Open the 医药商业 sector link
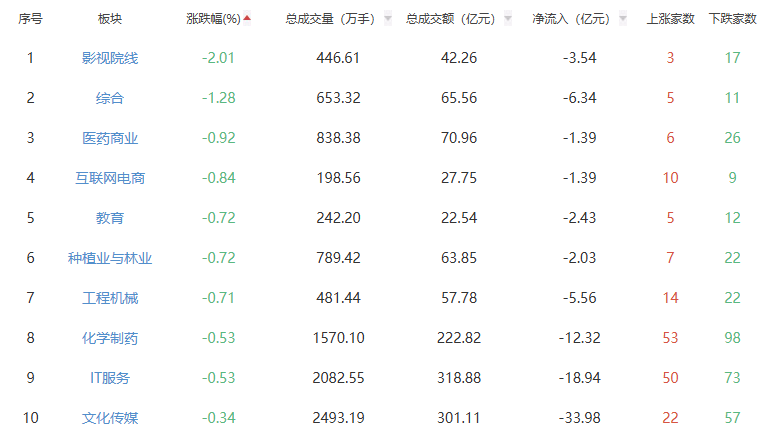781x439 pixels. click(x=110, y=138)
